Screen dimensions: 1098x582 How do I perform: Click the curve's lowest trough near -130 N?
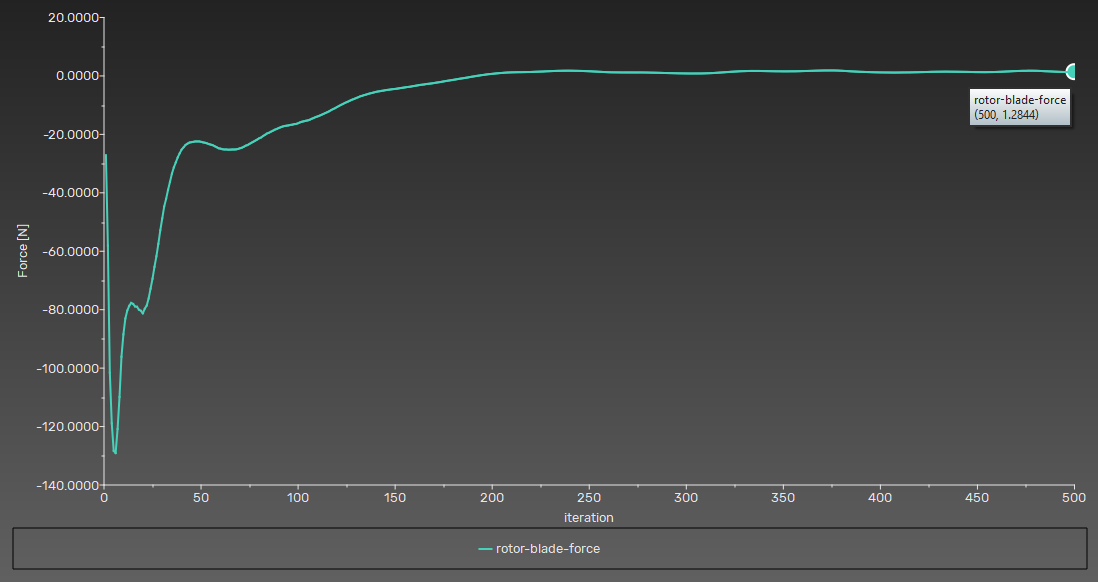coord(115,452)
